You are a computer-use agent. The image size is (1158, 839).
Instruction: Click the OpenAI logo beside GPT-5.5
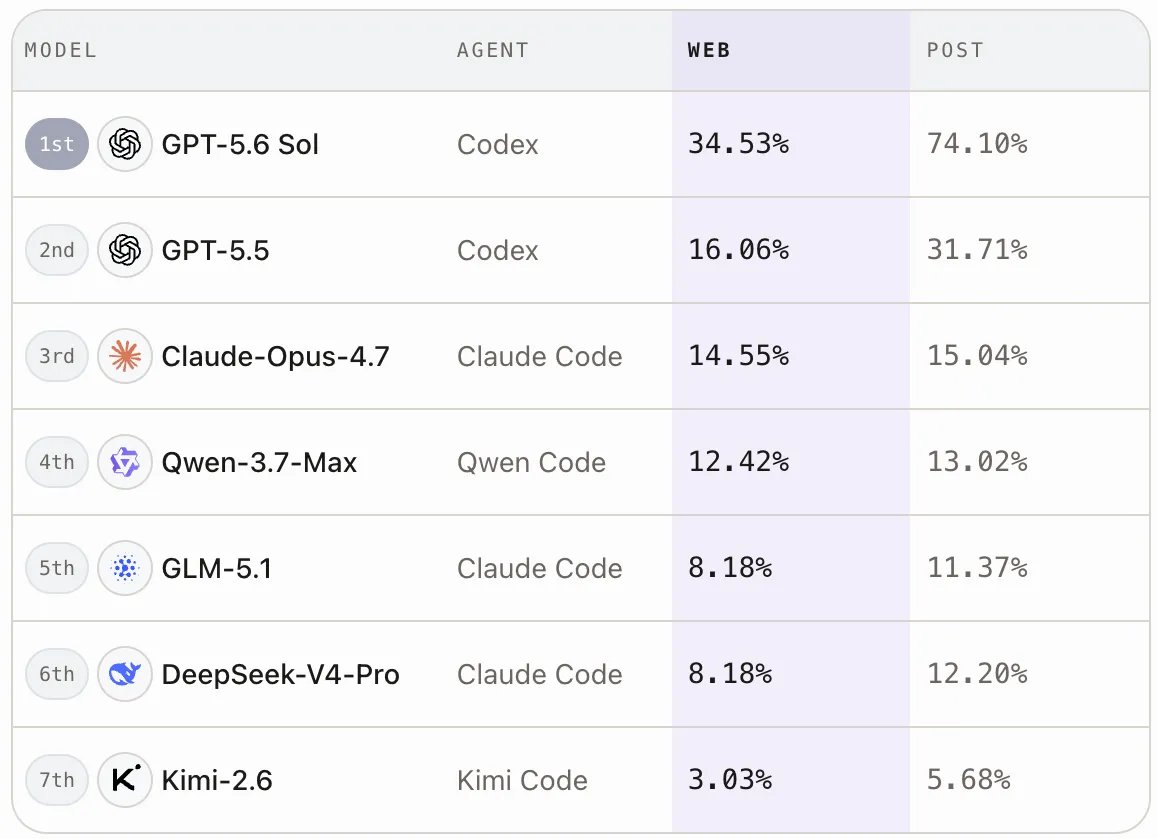click(125, 250)
